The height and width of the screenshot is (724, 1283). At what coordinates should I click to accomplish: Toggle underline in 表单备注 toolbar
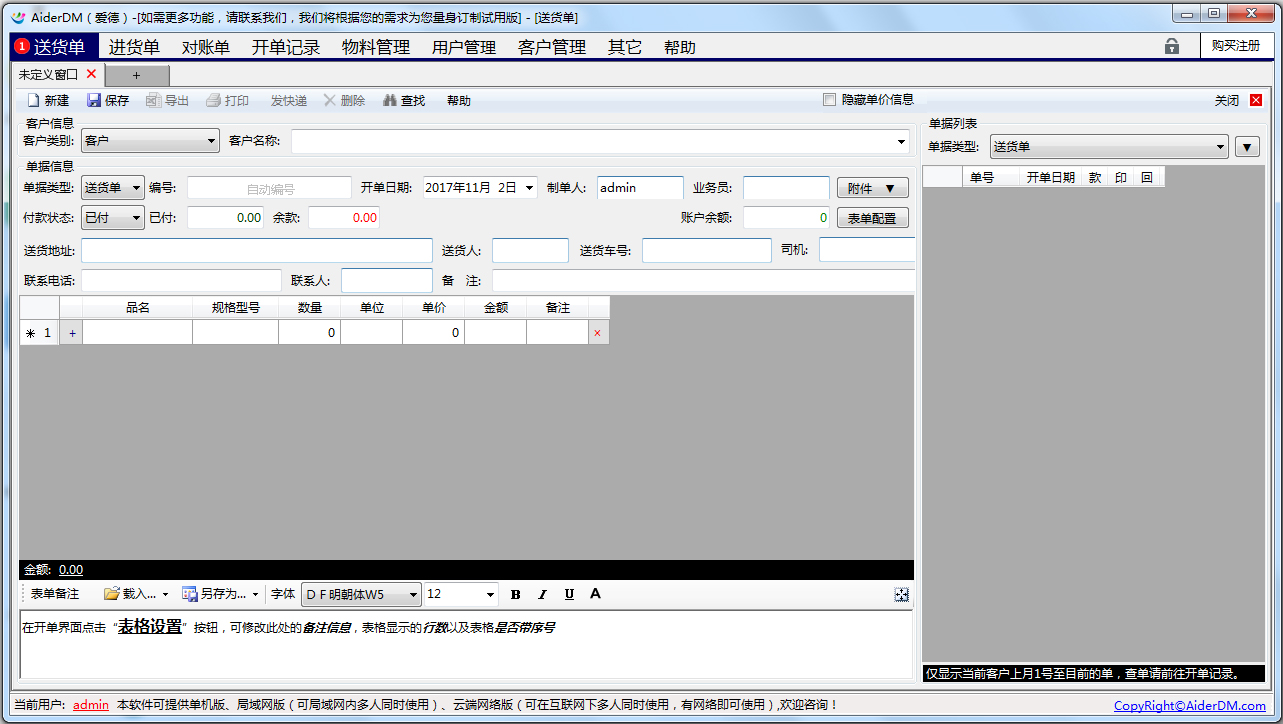point(569,594)
